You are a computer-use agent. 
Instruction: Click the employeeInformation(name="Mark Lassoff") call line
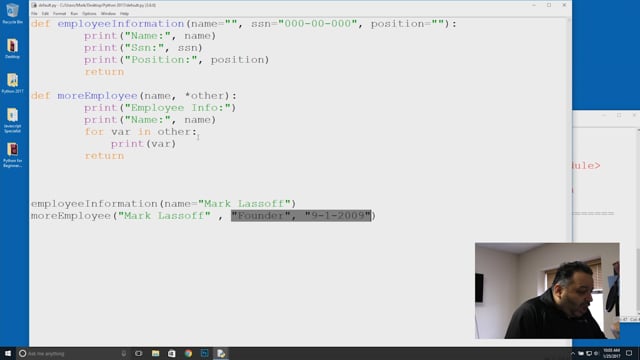tap(163, 204)
